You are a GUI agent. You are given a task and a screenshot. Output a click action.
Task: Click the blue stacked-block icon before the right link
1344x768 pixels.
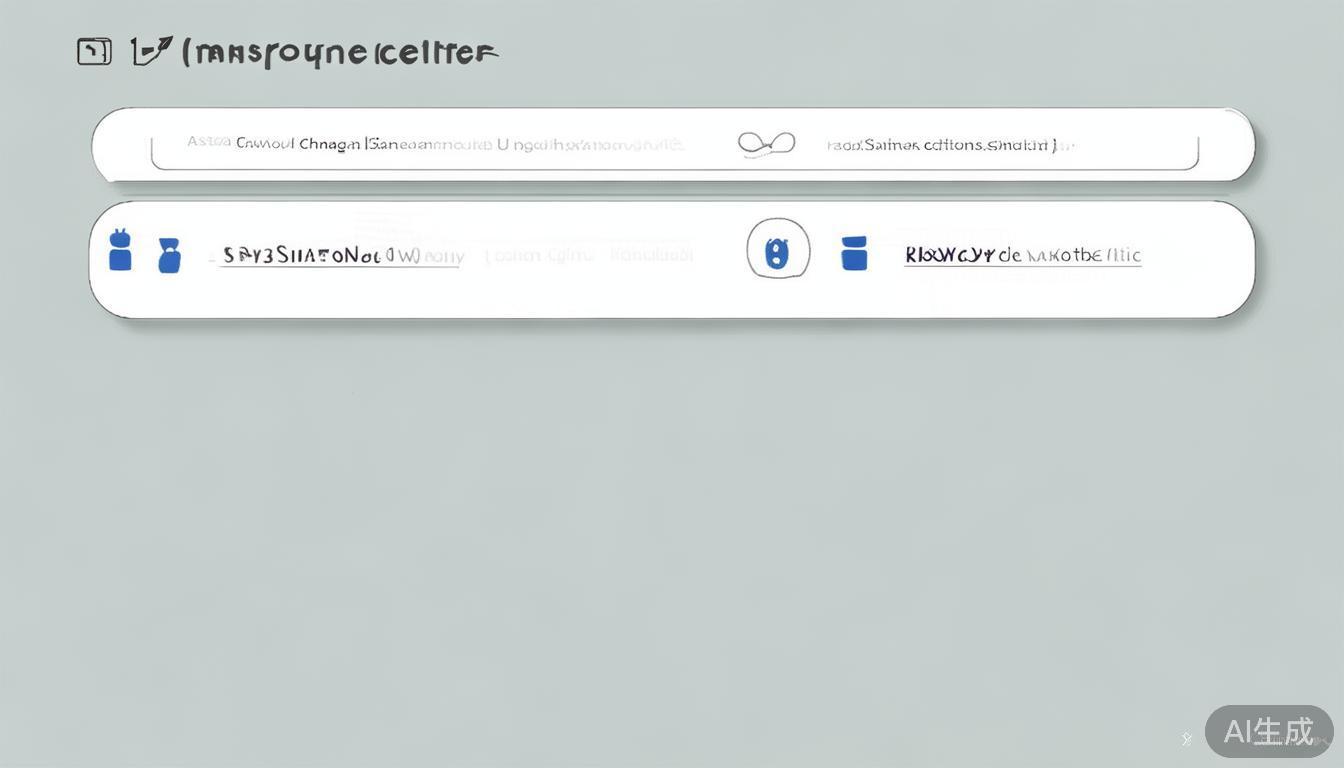click(854, 254)
